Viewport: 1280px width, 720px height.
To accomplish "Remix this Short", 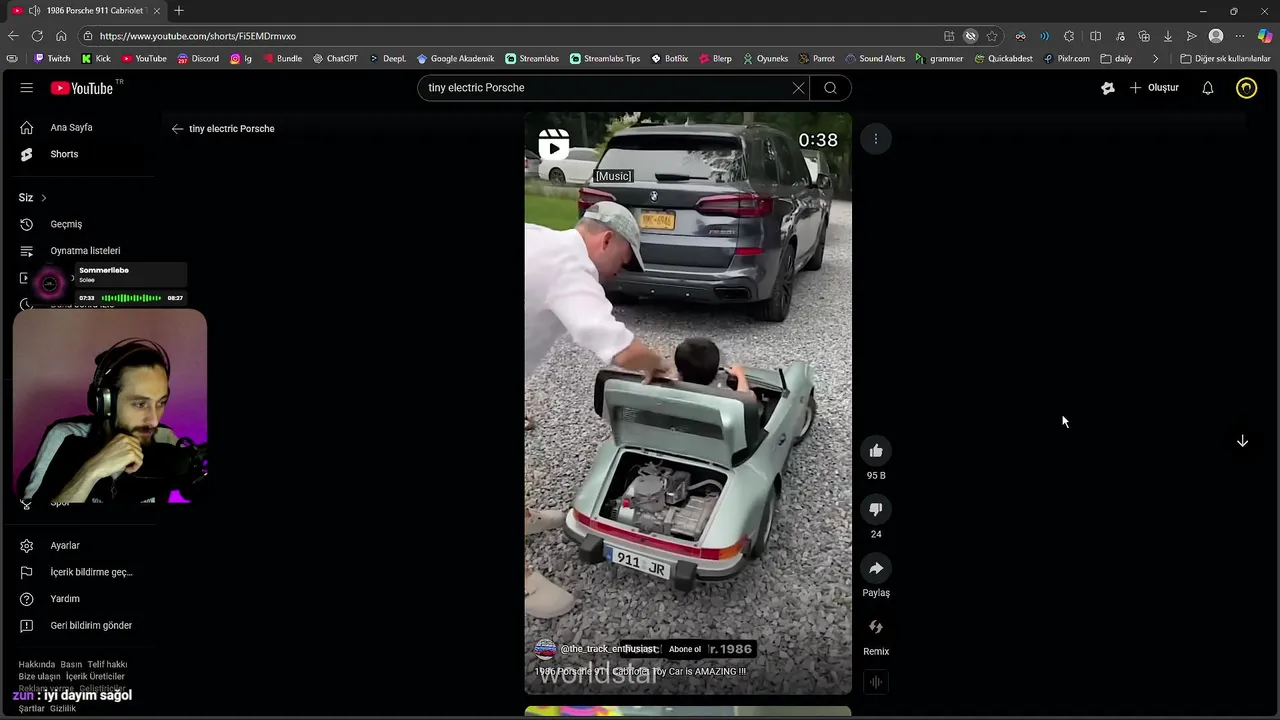I will pyautogui.click(x=876, y=628).
